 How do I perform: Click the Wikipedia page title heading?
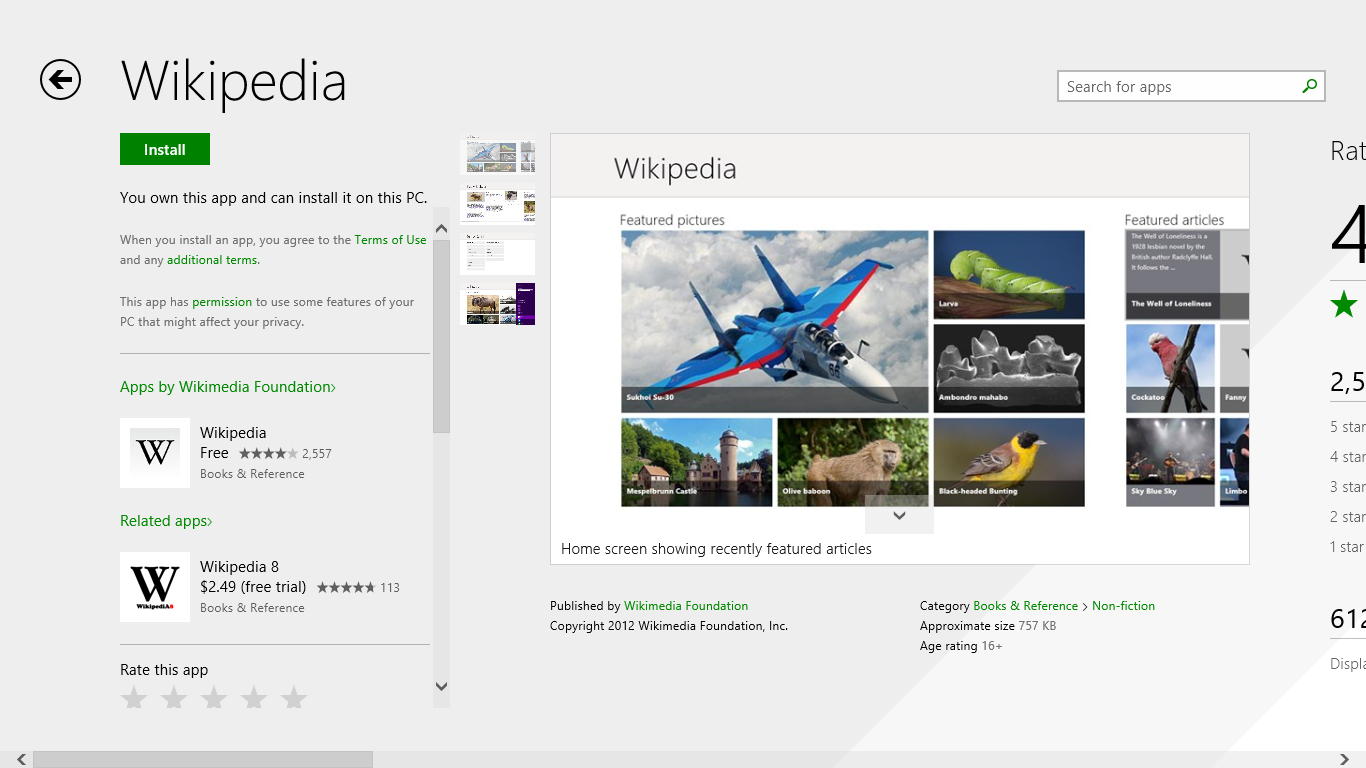[234, 81]
